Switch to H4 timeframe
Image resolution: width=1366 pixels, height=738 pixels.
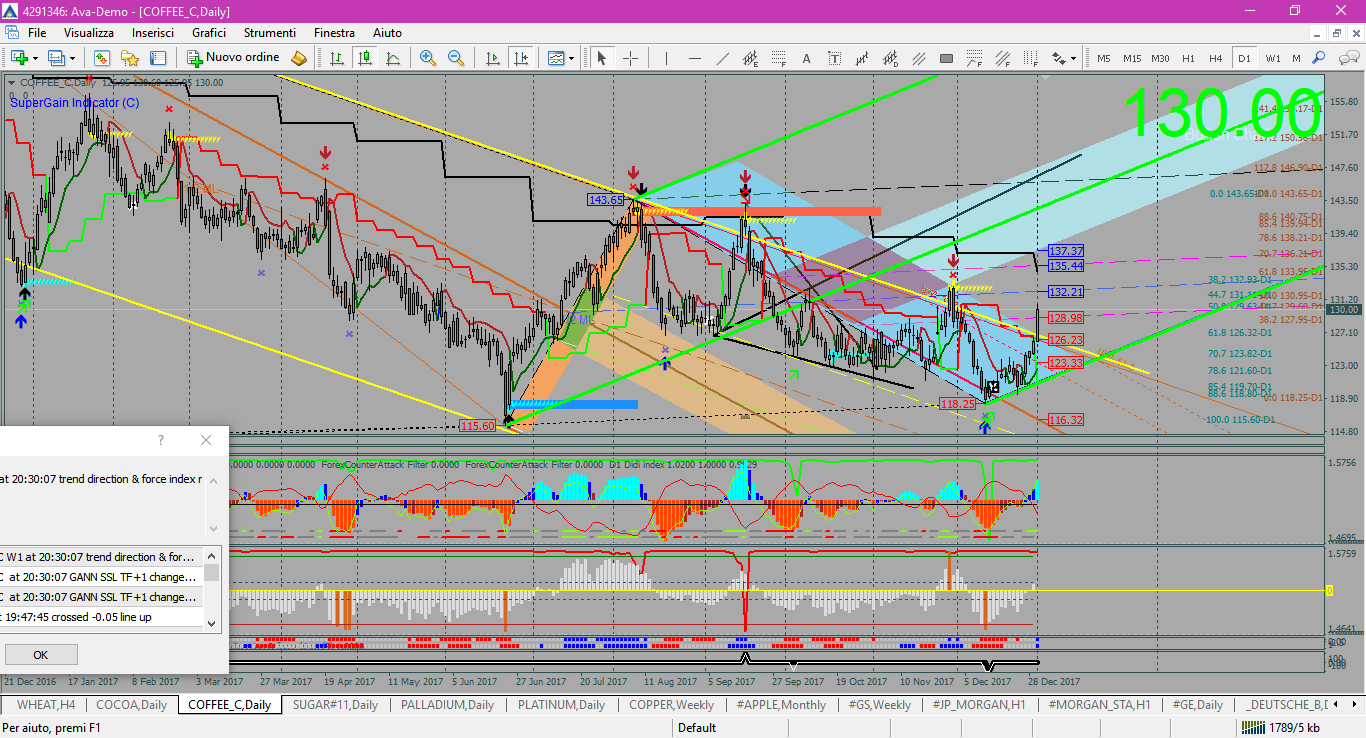1216,58
